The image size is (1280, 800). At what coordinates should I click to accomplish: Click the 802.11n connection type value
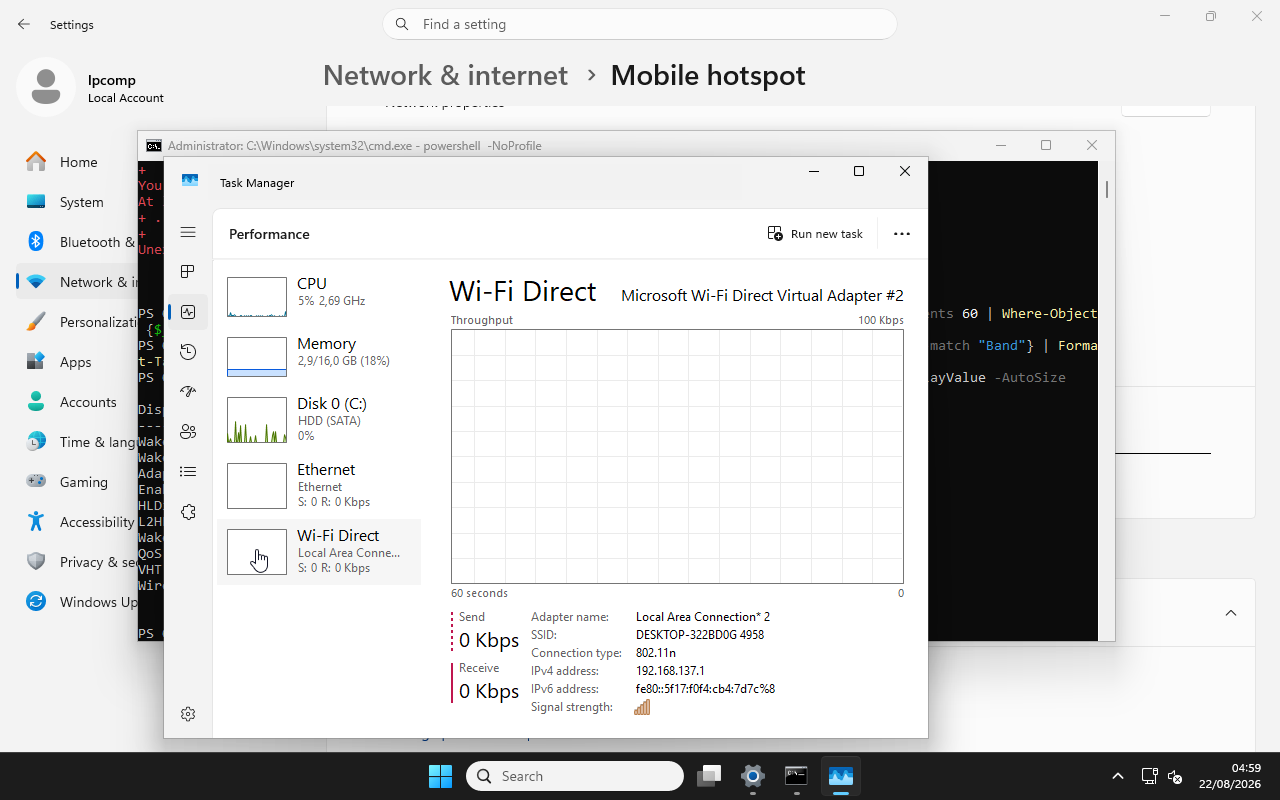point(656,653)
